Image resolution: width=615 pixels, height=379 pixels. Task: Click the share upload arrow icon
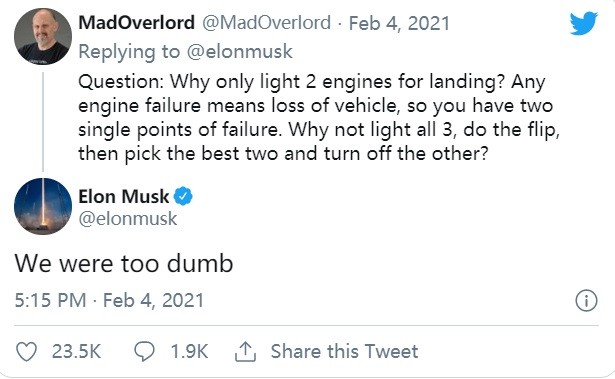coord(245,351)
